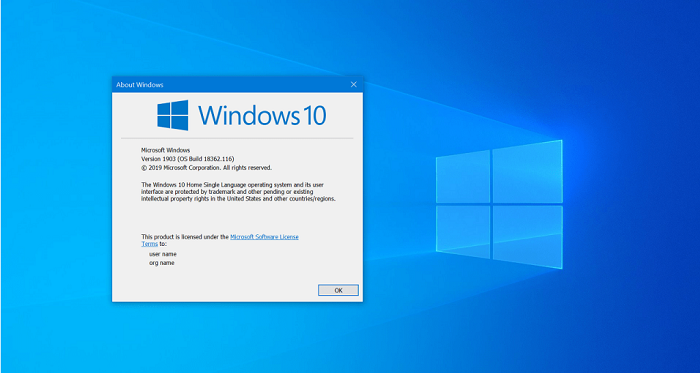
Task: Click 'This product is licensed under the' text
Action: click(185, 237)
